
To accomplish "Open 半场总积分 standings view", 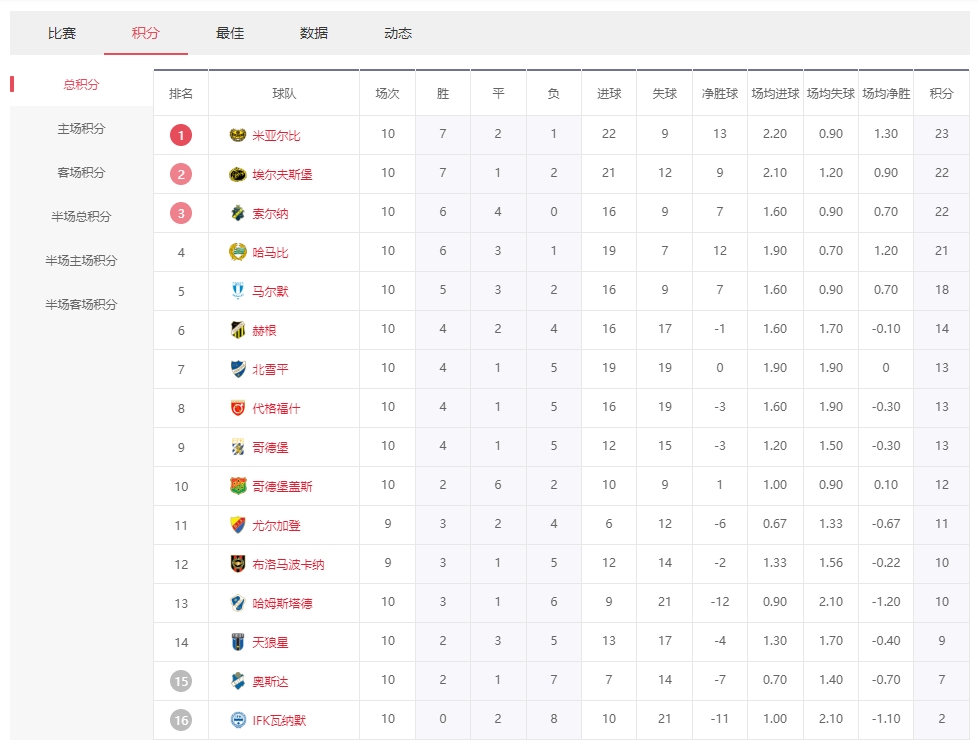I will coord(81,217).
